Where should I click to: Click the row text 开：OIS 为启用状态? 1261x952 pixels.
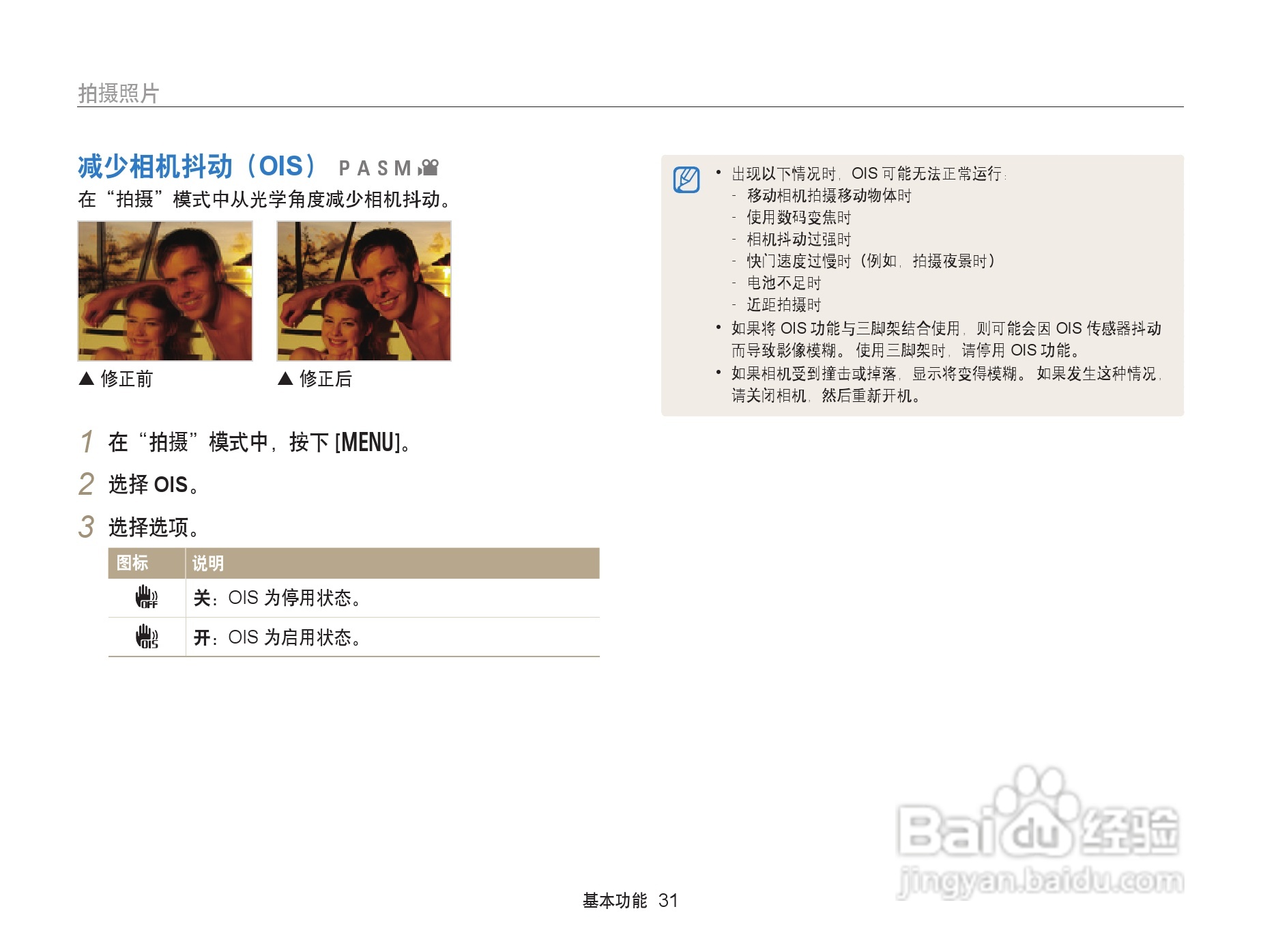tap(277, 637)
